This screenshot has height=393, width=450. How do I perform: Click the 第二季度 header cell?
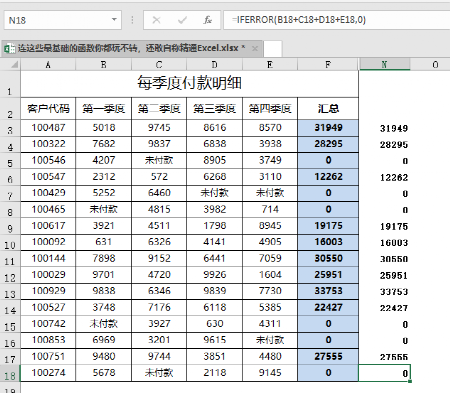coord(159,109)
